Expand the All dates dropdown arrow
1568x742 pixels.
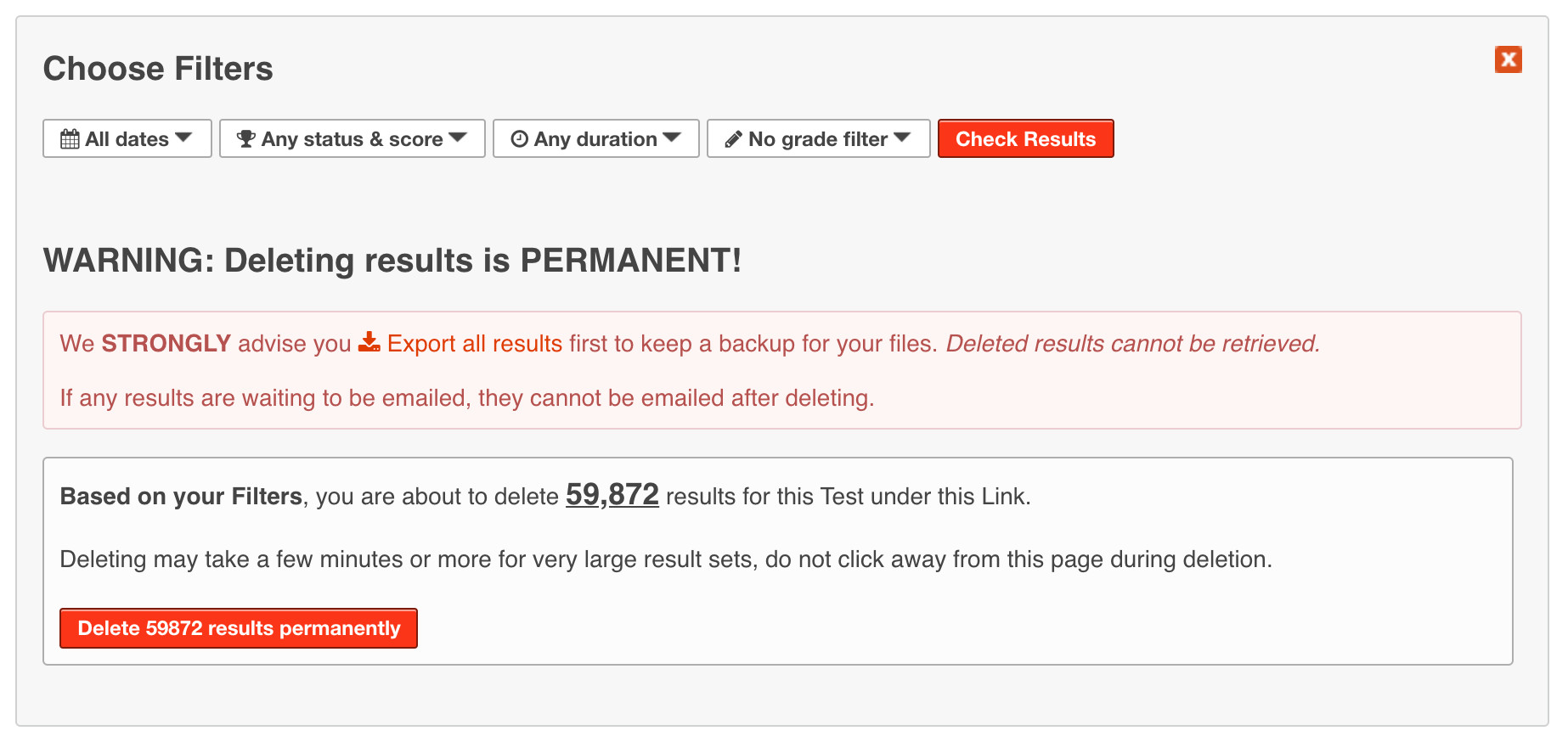pyautogui.click(x=183, y=138)
